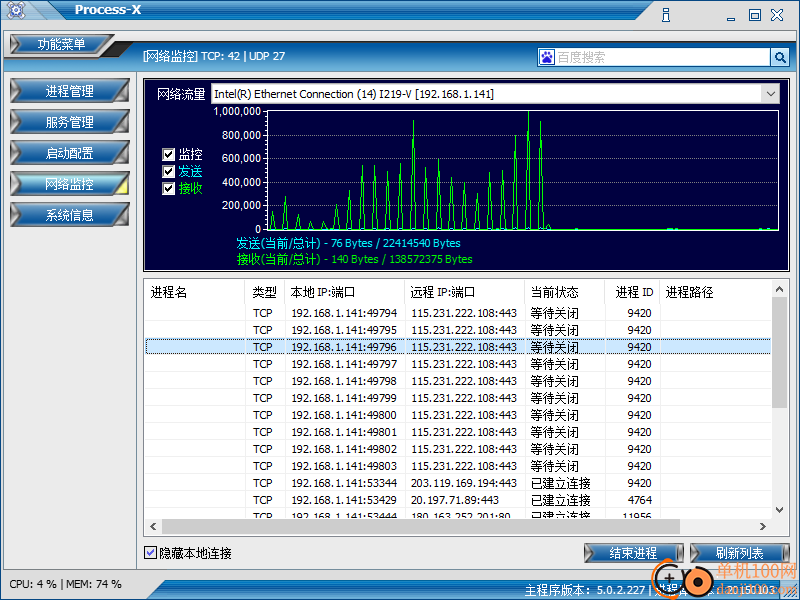The width and height of the screenshot is (800, 600).
Task: Open the info icon in title bar
Action: [x=666, y=15]
